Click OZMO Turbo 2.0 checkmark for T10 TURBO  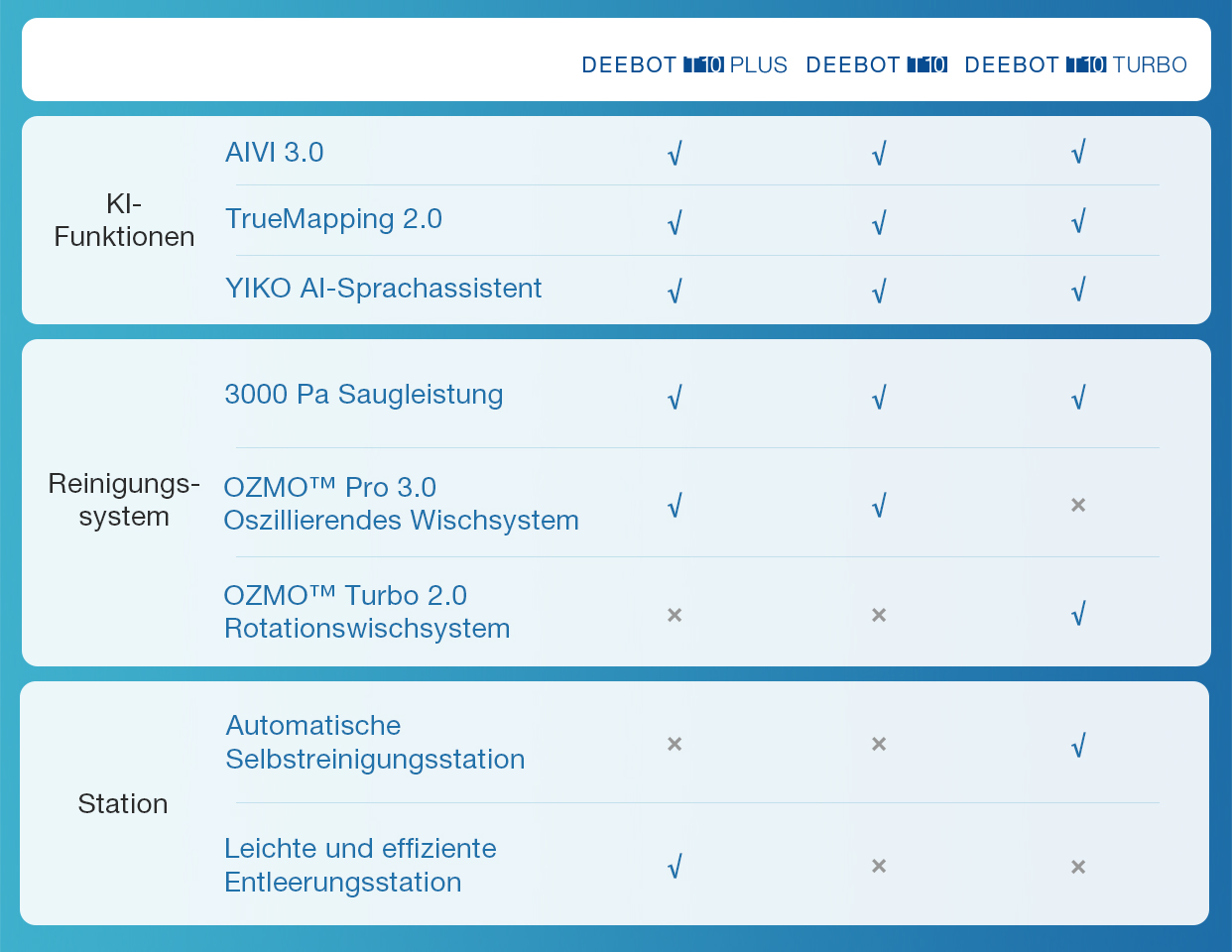point(1078,614)
